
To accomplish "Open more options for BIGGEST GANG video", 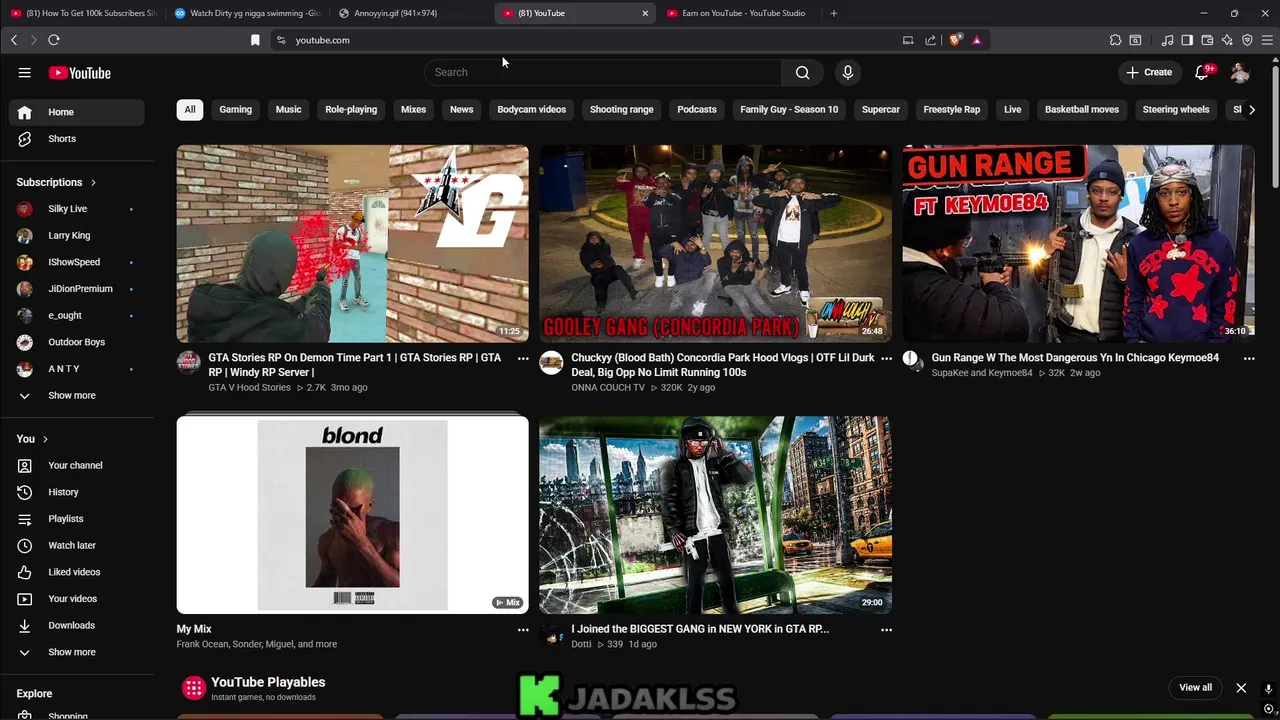I will click(x=886, y=630).
